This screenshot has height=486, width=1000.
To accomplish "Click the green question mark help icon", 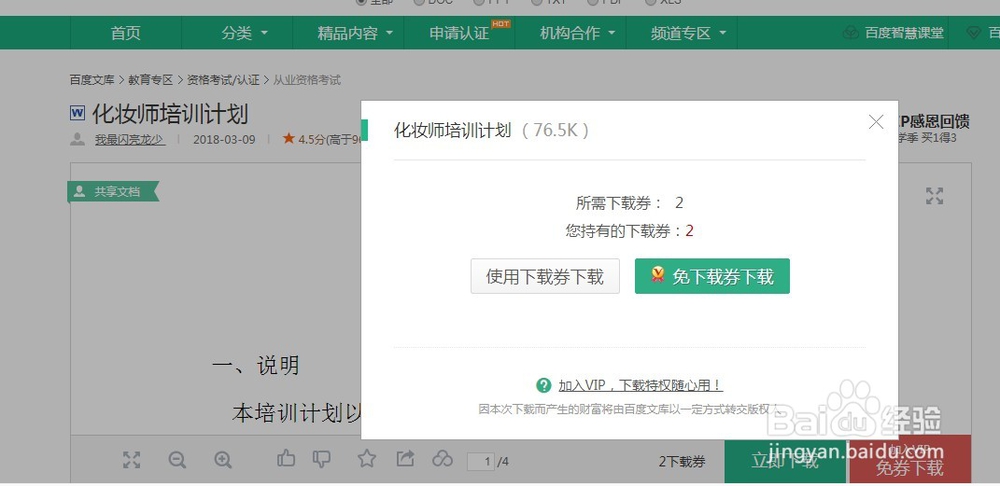I will click(543, 385).
